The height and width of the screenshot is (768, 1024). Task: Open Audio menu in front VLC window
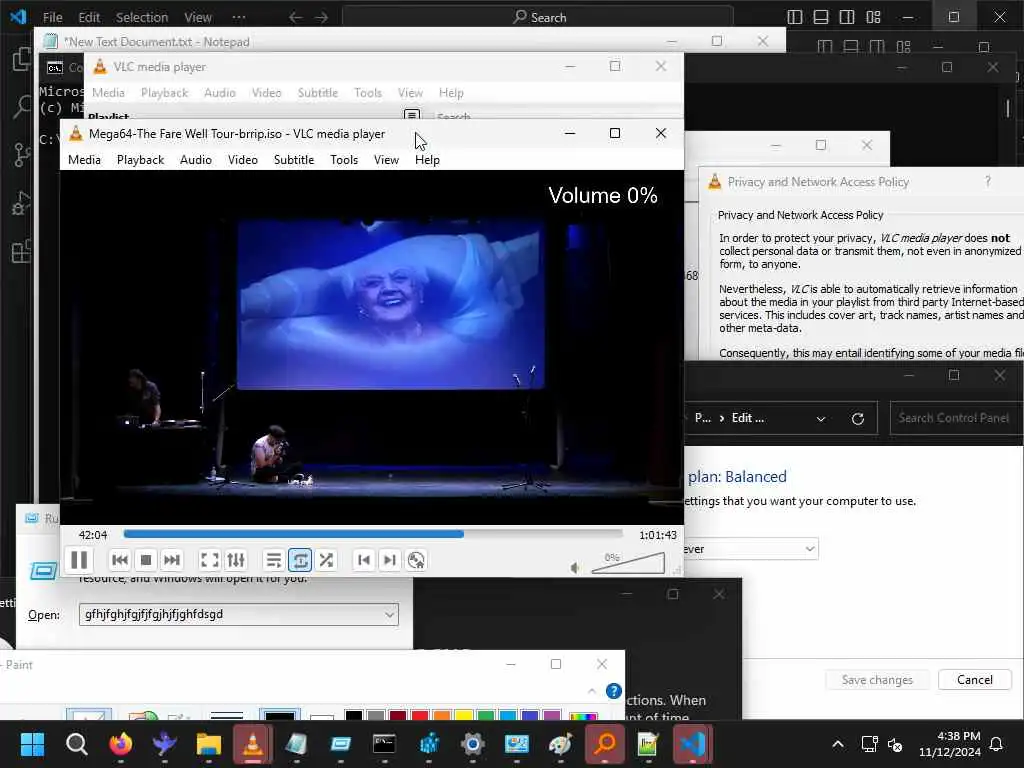(196, 159)
